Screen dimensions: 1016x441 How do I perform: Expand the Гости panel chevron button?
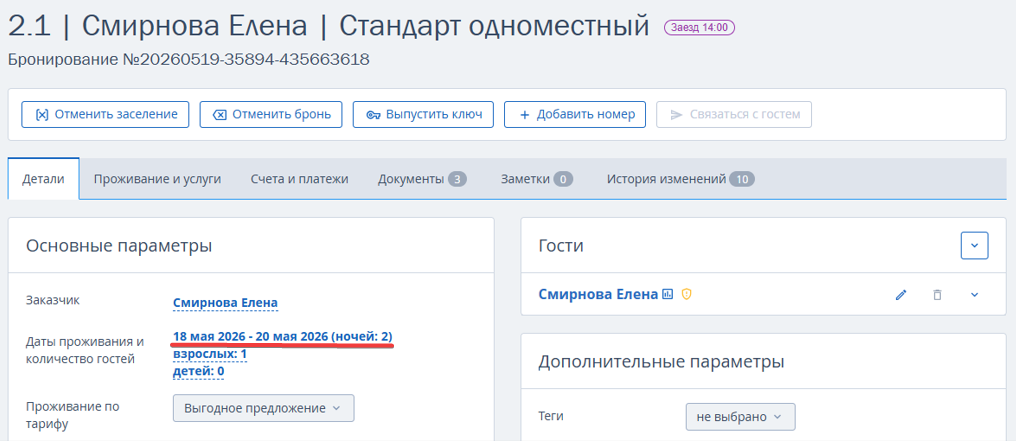[974, 245]
